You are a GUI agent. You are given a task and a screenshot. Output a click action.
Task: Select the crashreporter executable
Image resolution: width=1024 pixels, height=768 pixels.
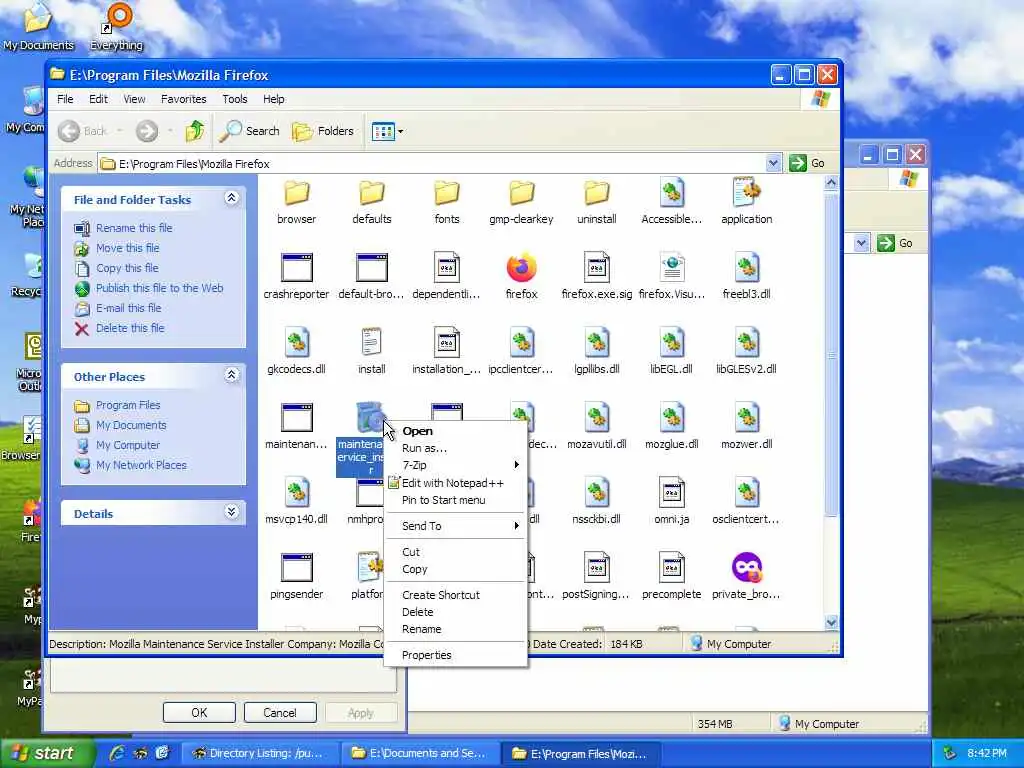click(296, 268)
